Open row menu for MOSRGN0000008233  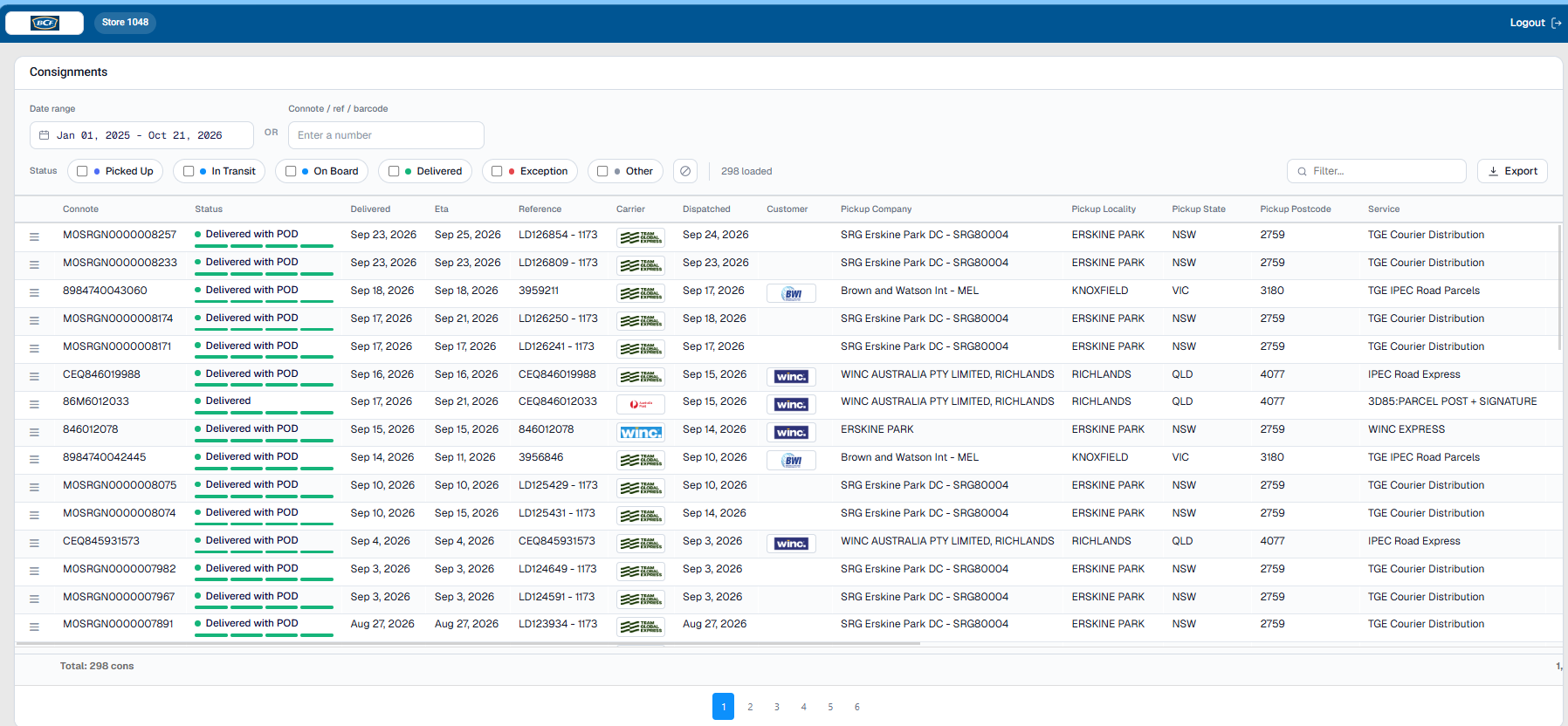click(x=34, y=264)
